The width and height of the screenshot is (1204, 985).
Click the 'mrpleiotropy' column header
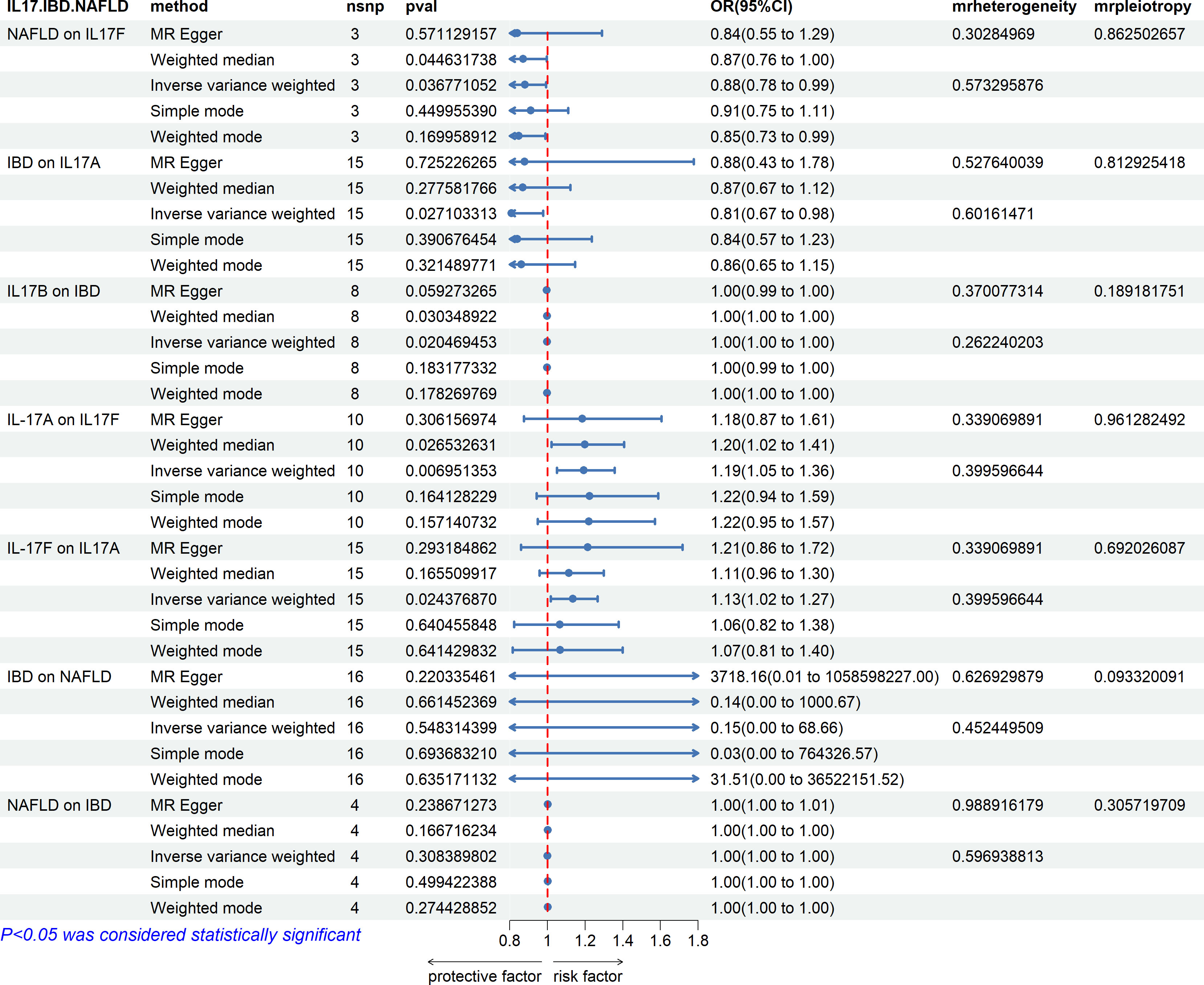pos(1142,7)
